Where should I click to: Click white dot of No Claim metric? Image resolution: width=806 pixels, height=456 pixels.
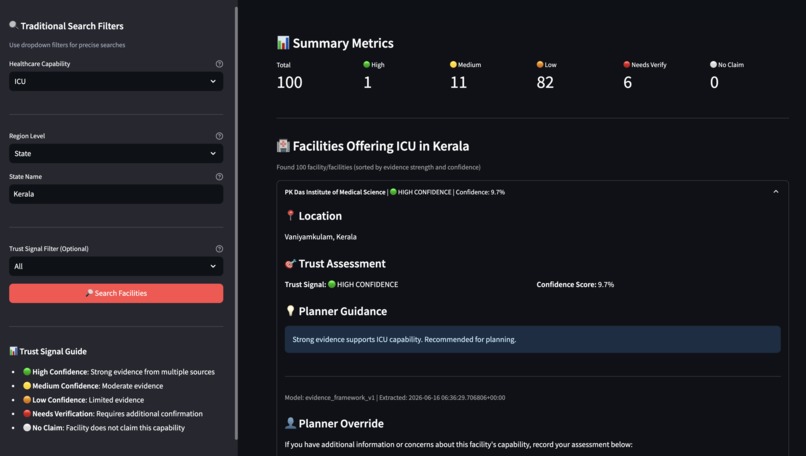pyautogui.click(x=713, y=64)
